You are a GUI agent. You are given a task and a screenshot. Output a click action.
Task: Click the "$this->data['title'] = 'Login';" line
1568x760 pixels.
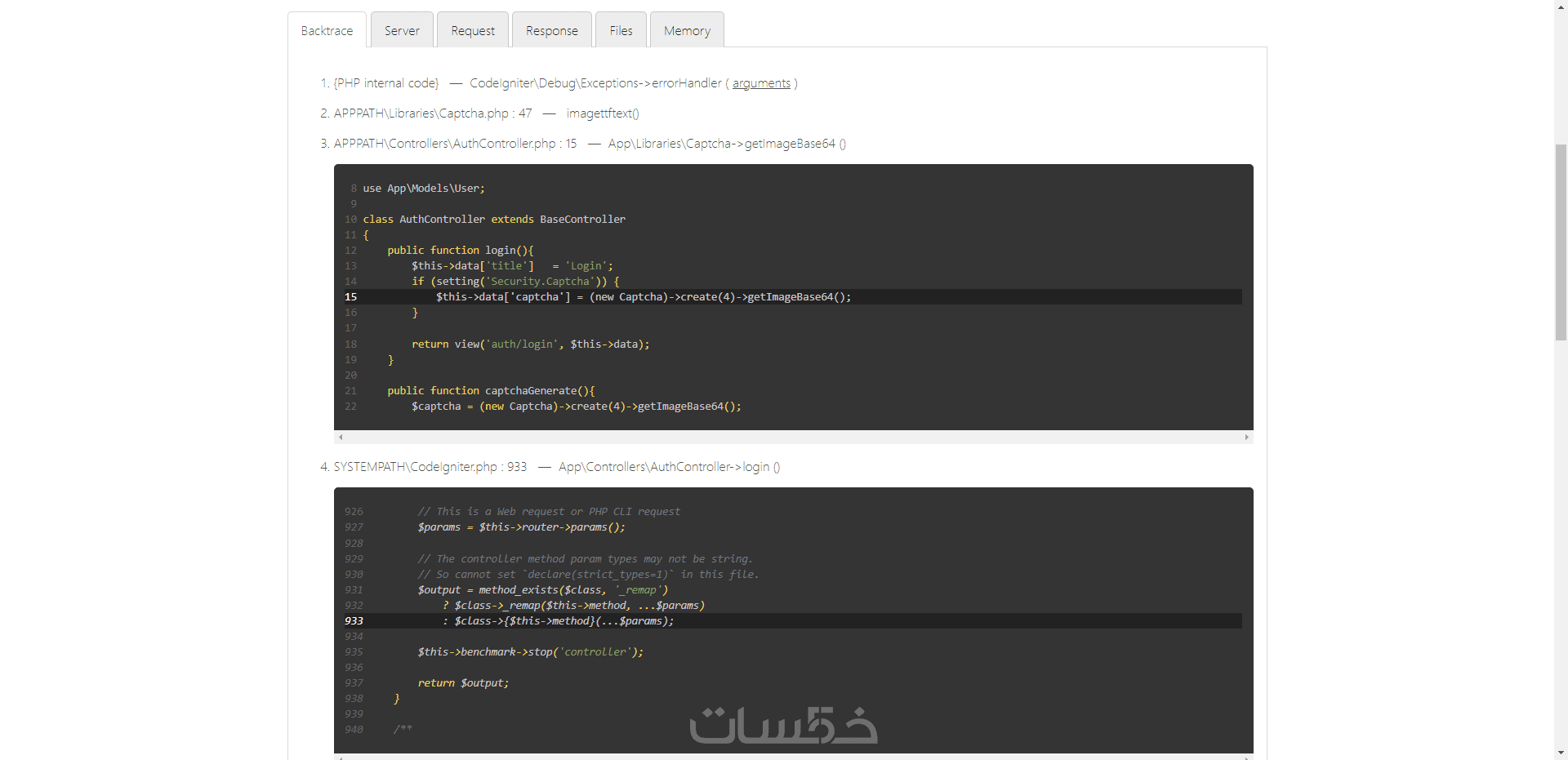click(512, 266)
